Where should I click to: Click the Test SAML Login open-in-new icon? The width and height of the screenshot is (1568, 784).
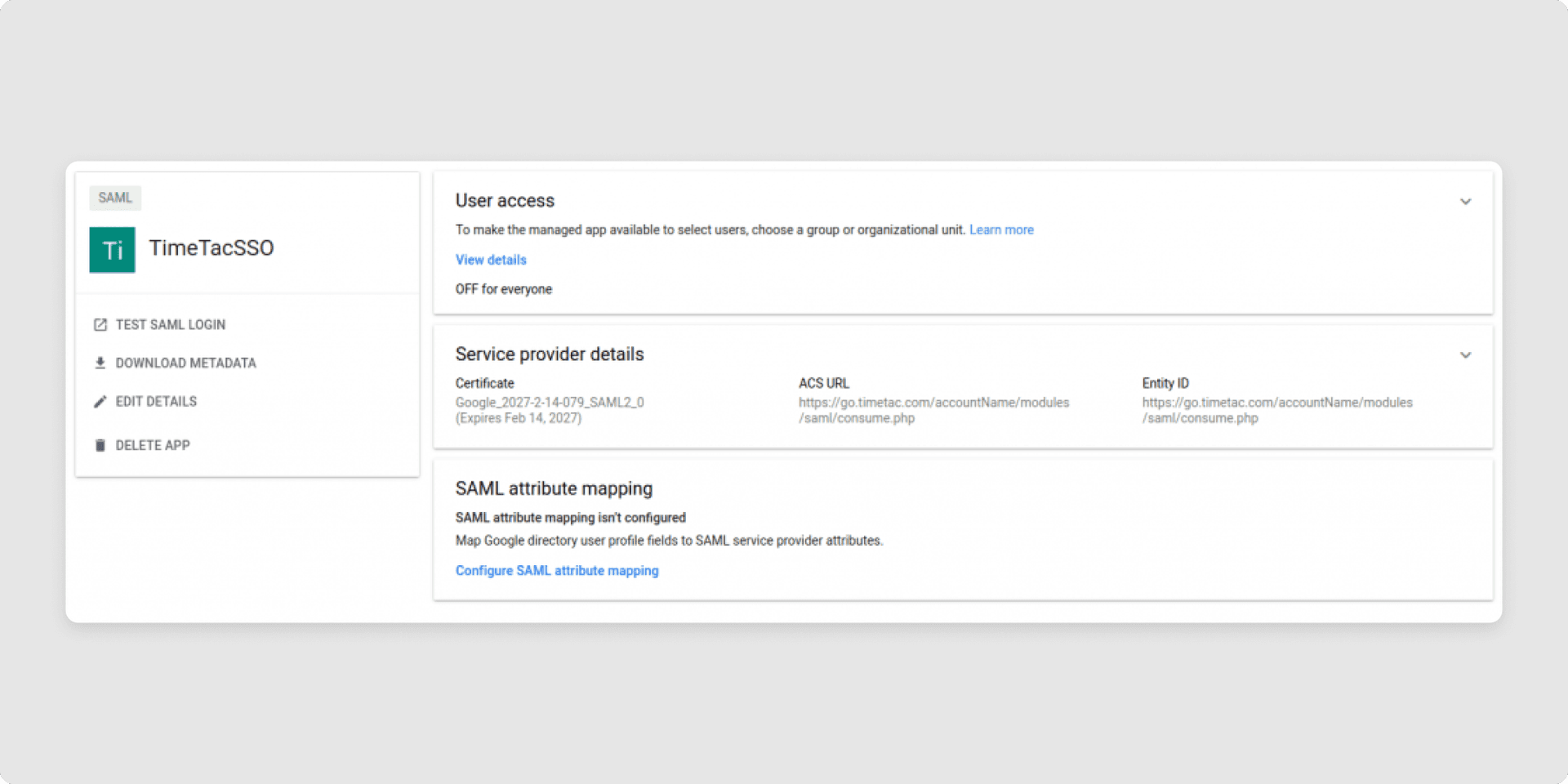point(100,325)
